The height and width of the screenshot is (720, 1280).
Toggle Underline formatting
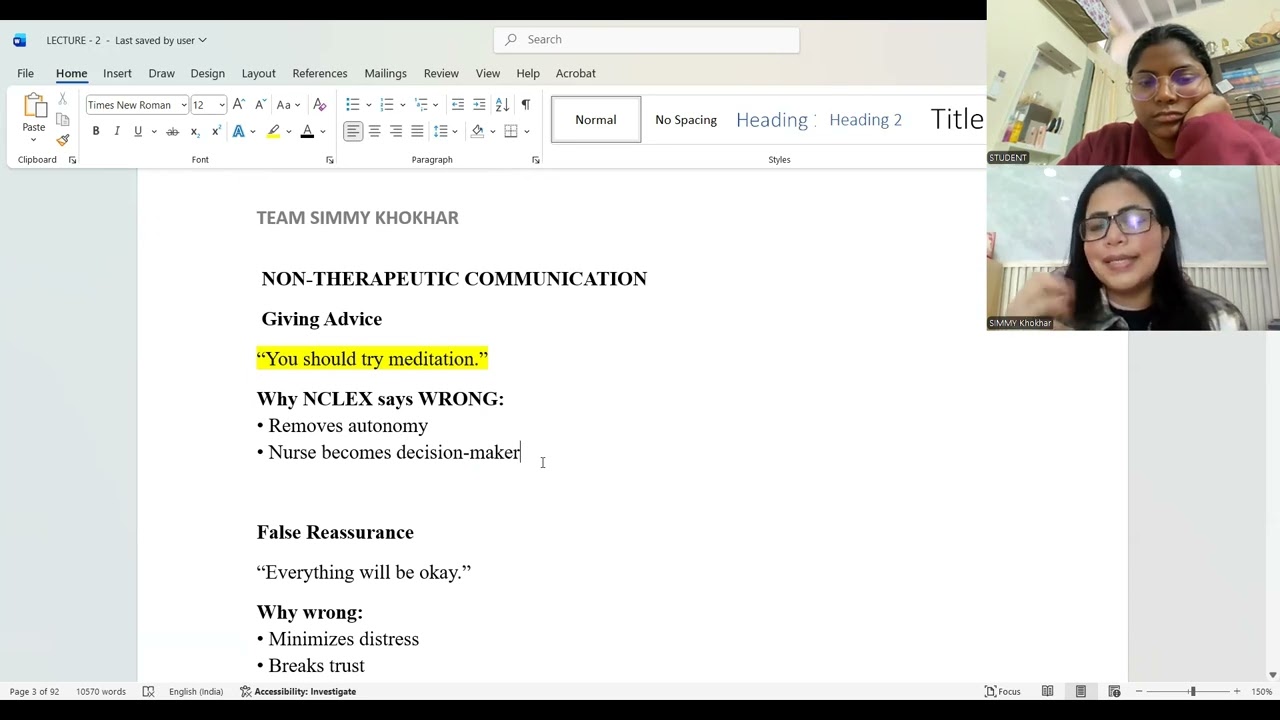pyautogui.click(x=138, y=131)
